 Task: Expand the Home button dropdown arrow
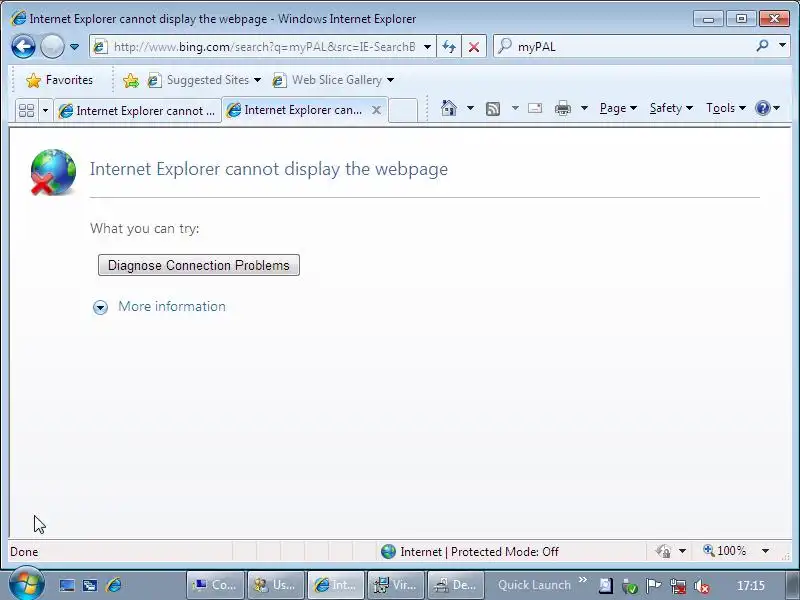470,108
